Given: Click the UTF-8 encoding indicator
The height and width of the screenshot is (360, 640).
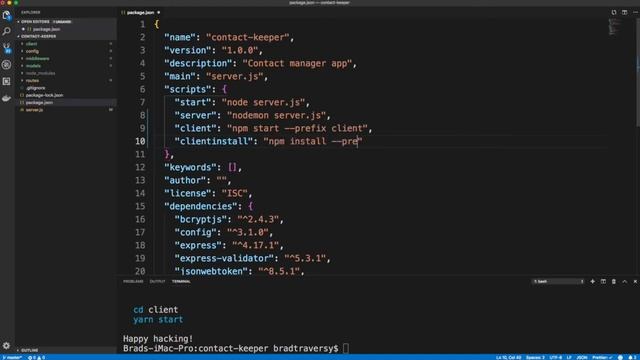Looking at the screenshot, I should coord(556,357).
